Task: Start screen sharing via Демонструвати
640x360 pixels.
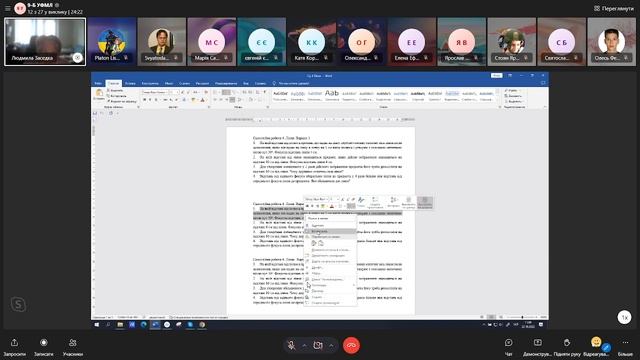Action: (538, 347)
